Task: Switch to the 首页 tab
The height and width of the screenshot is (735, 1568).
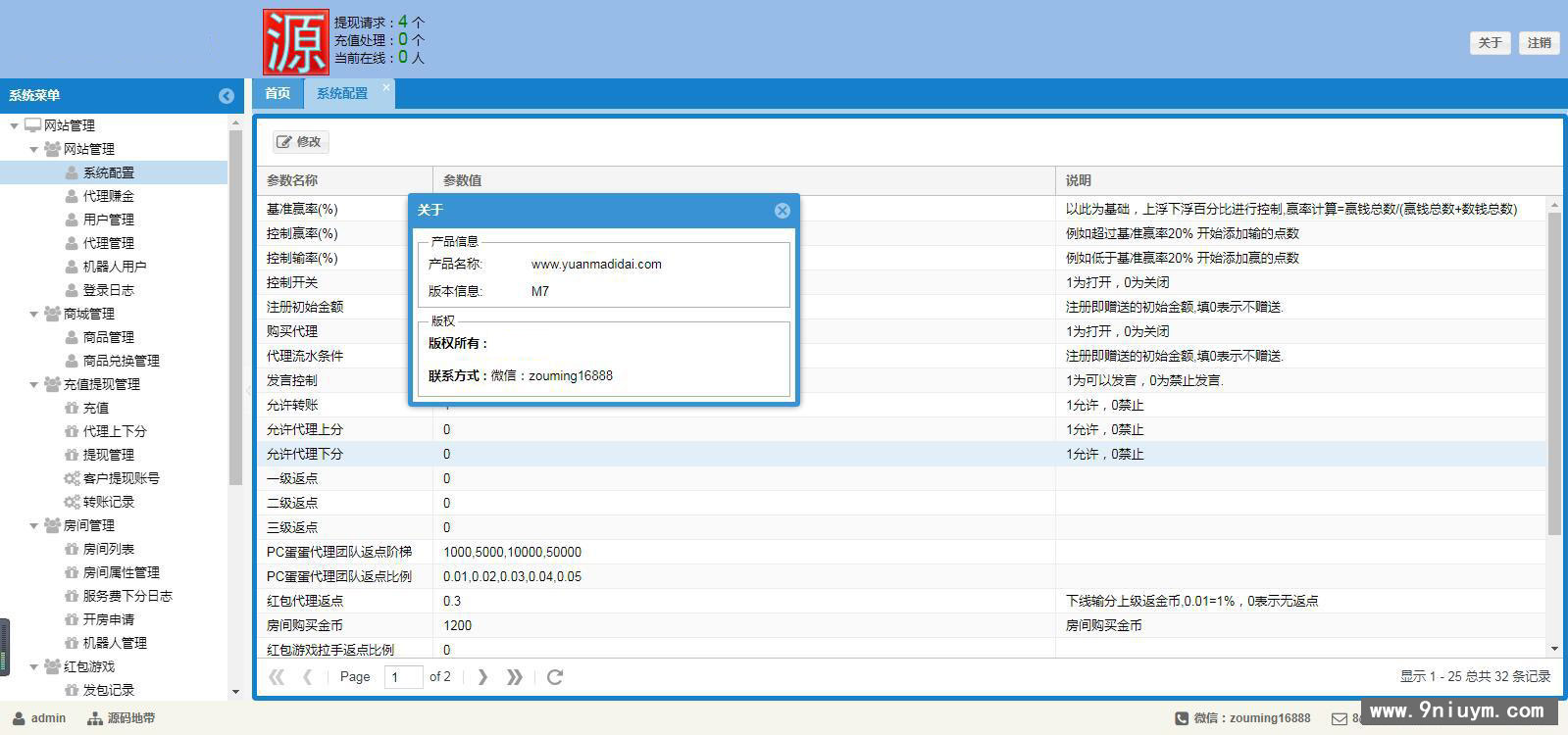Action: [x=278, y=93]
